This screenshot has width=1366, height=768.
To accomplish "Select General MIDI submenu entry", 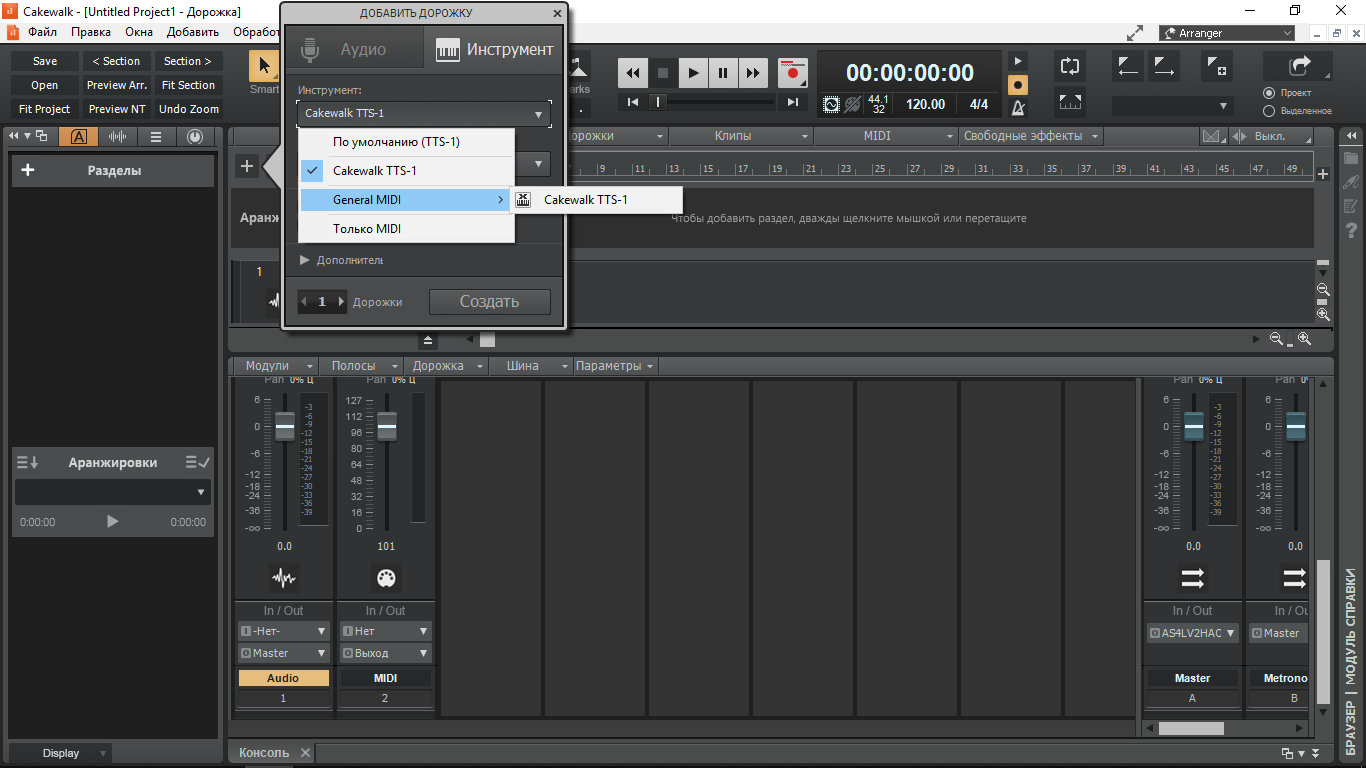I will [x=407, y=200].
